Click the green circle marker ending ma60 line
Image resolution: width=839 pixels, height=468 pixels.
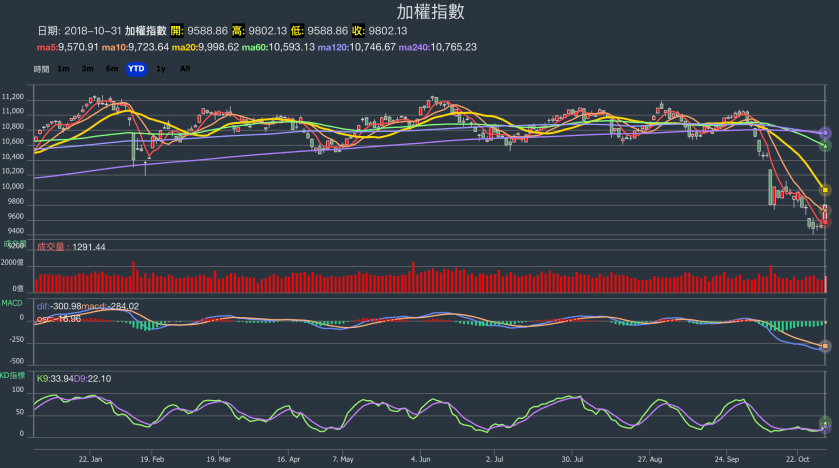pyautogui.click(x=825, y=147)
